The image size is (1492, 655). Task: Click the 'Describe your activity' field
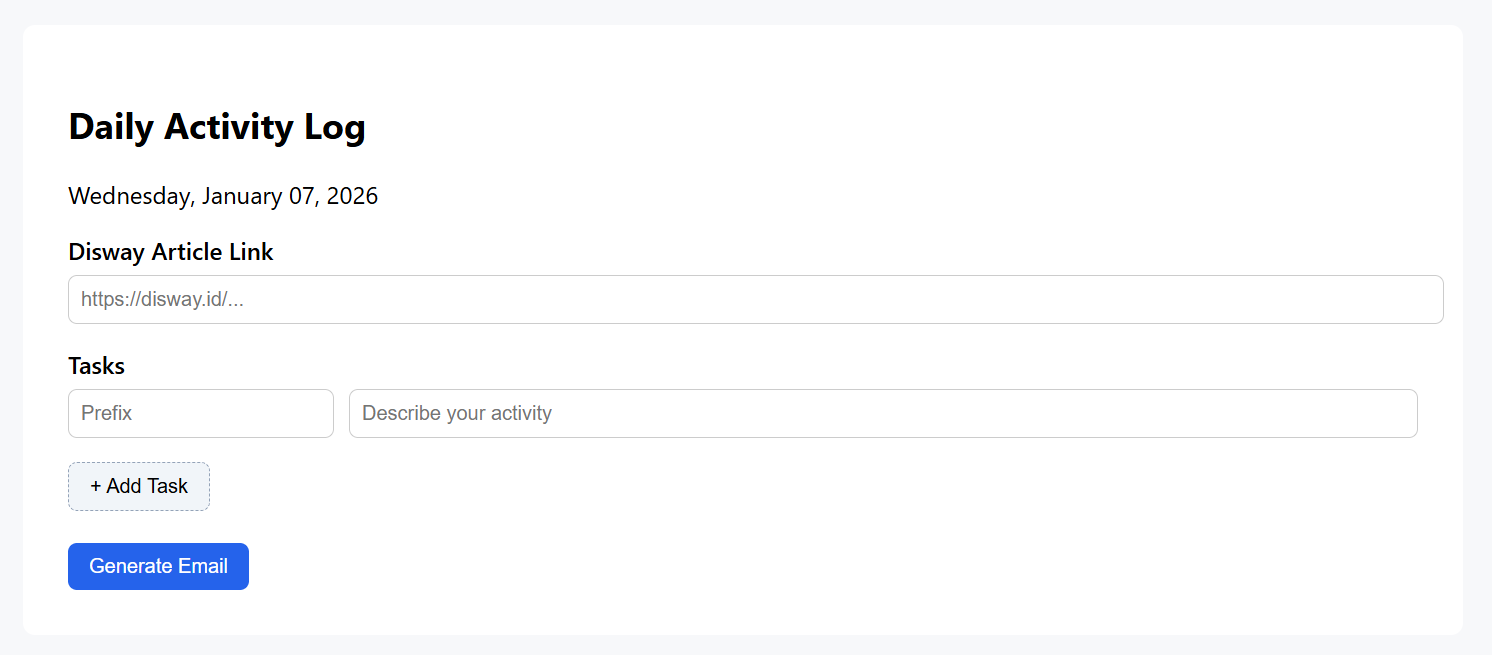click(x=882, y=413)
